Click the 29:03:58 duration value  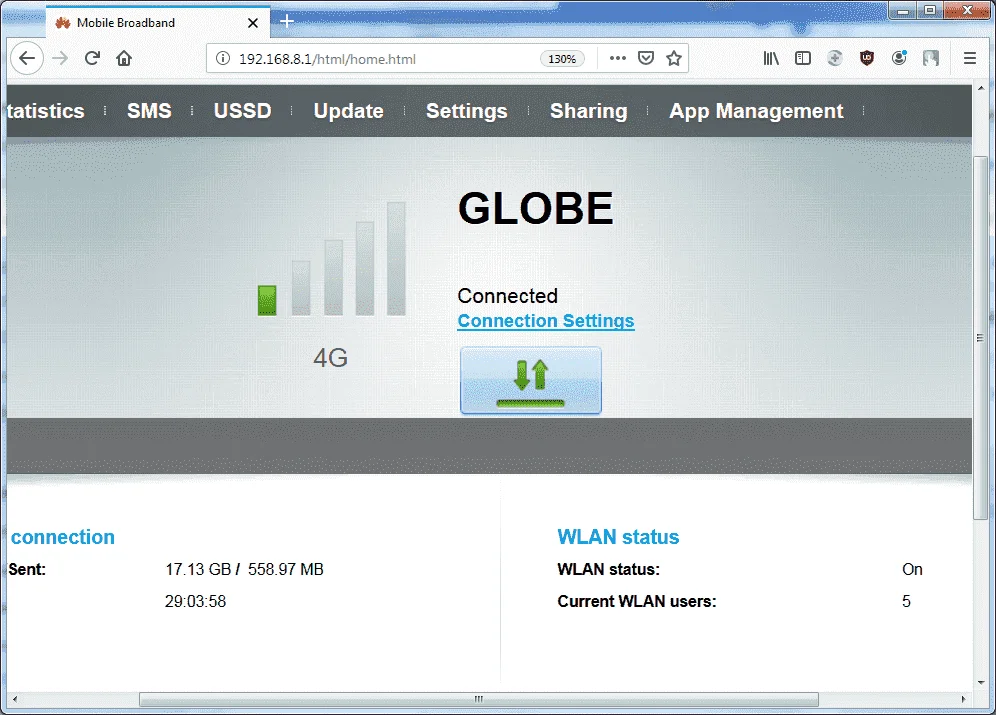[x=196, y=601]
